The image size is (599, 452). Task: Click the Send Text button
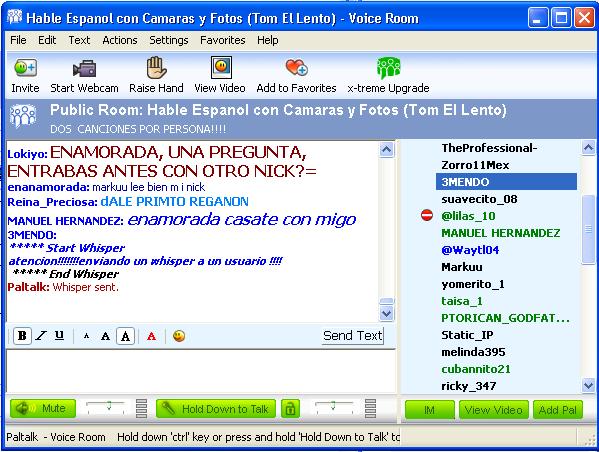[x=352, y=336]
